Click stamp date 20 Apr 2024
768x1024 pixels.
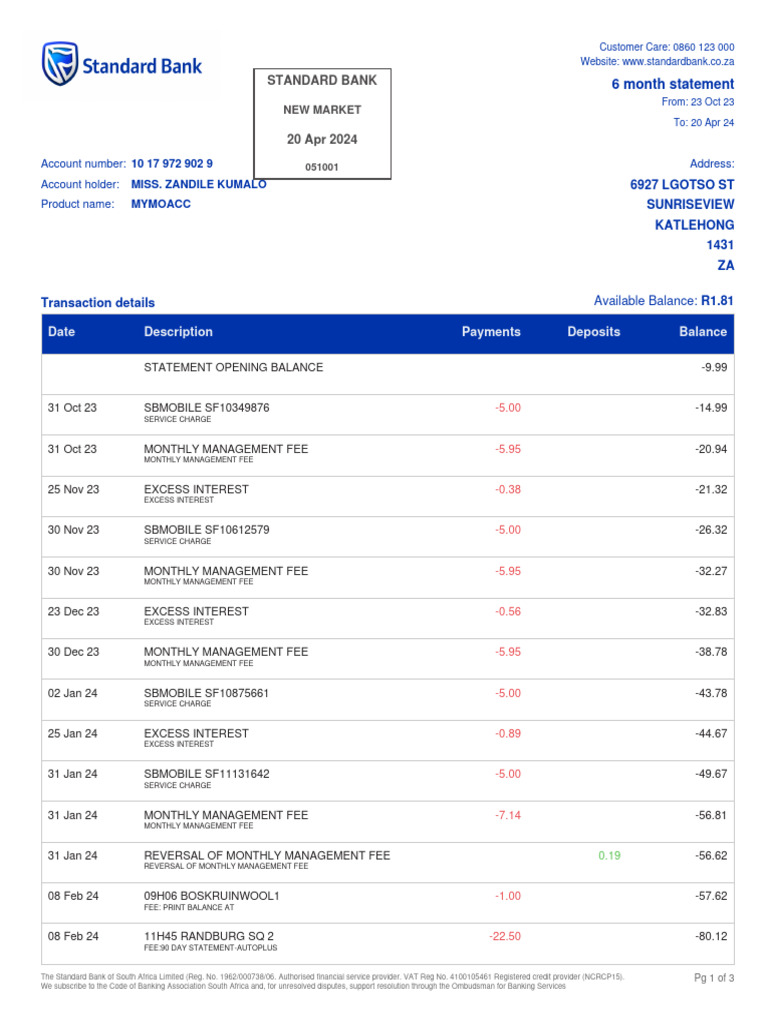click(x=322, y=139)
